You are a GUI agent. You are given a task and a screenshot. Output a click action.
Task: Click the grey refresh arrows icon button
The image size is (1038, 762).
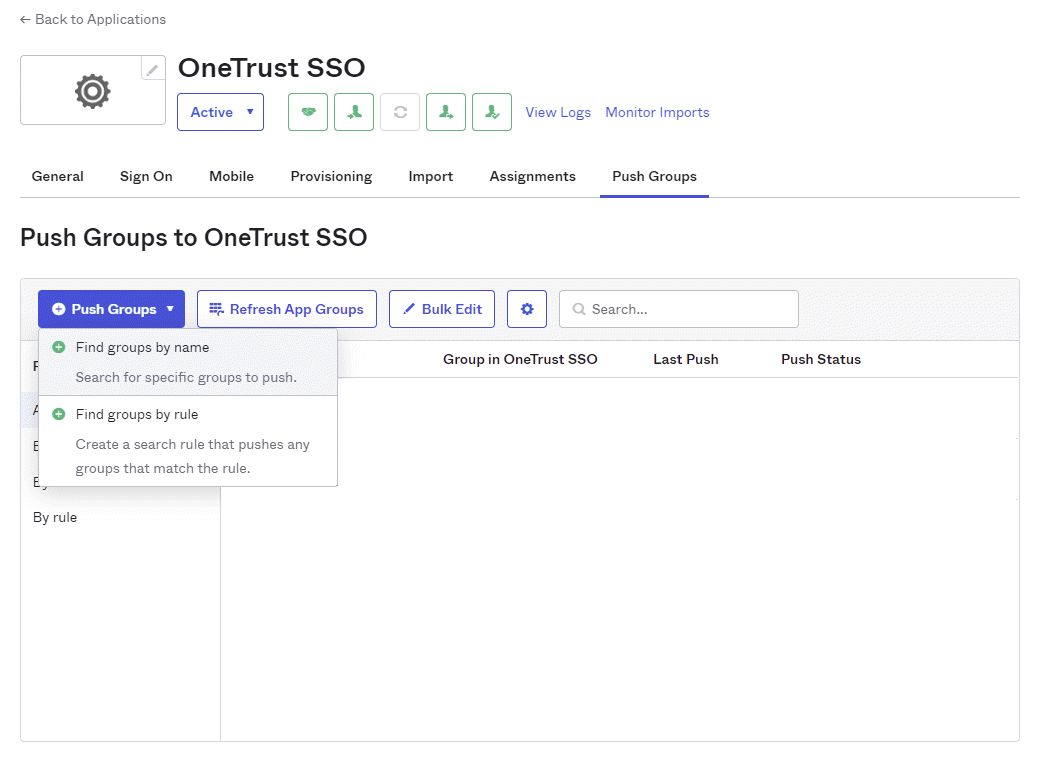400,112
